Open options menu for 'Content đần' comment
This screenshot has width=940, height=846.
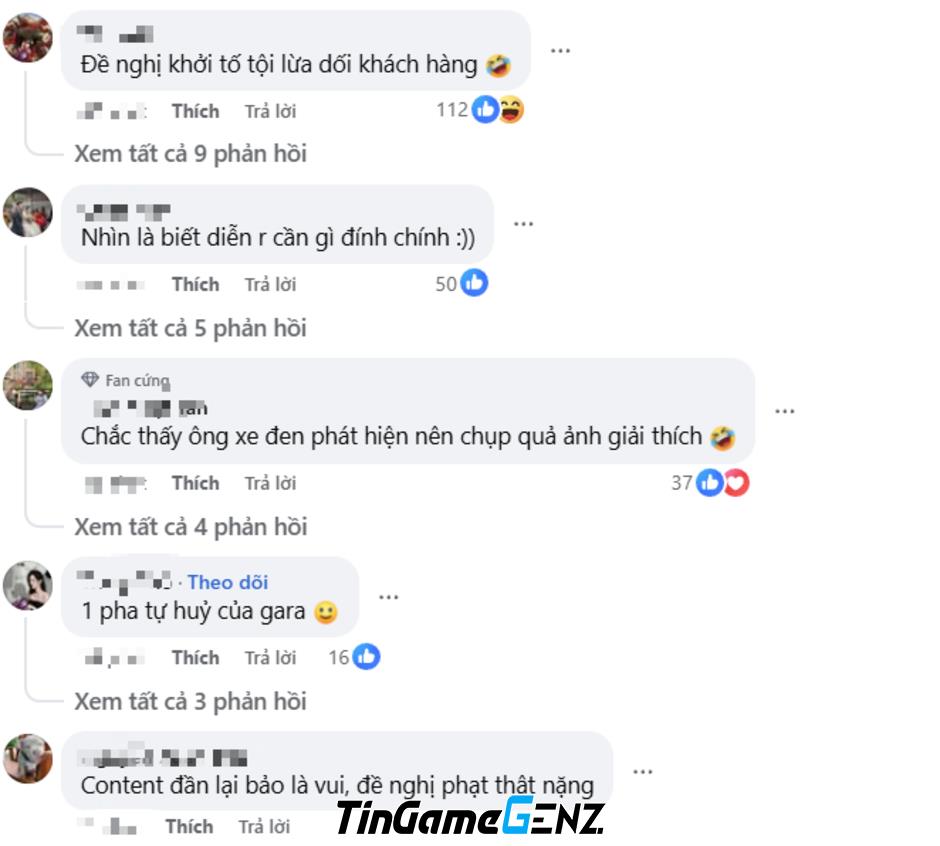(642, 772)
